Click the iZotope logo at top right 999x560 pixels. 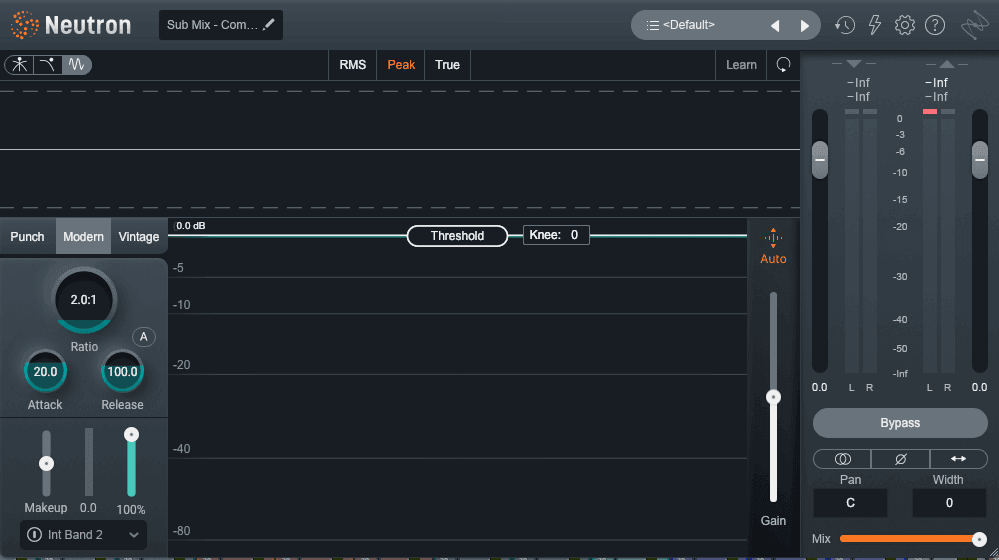point(975,25)
